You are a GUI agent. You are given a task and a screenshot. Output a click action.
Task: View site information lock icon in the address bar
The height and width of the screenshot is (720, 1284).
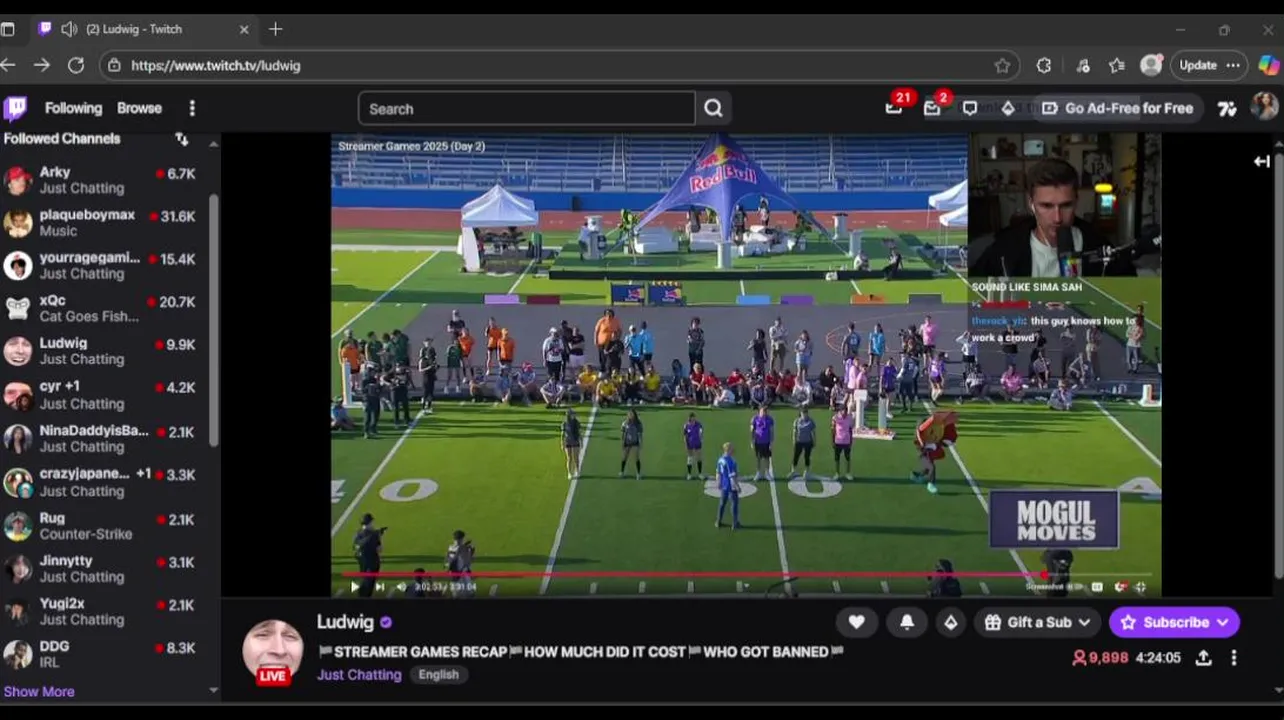(x=114, y=65)
